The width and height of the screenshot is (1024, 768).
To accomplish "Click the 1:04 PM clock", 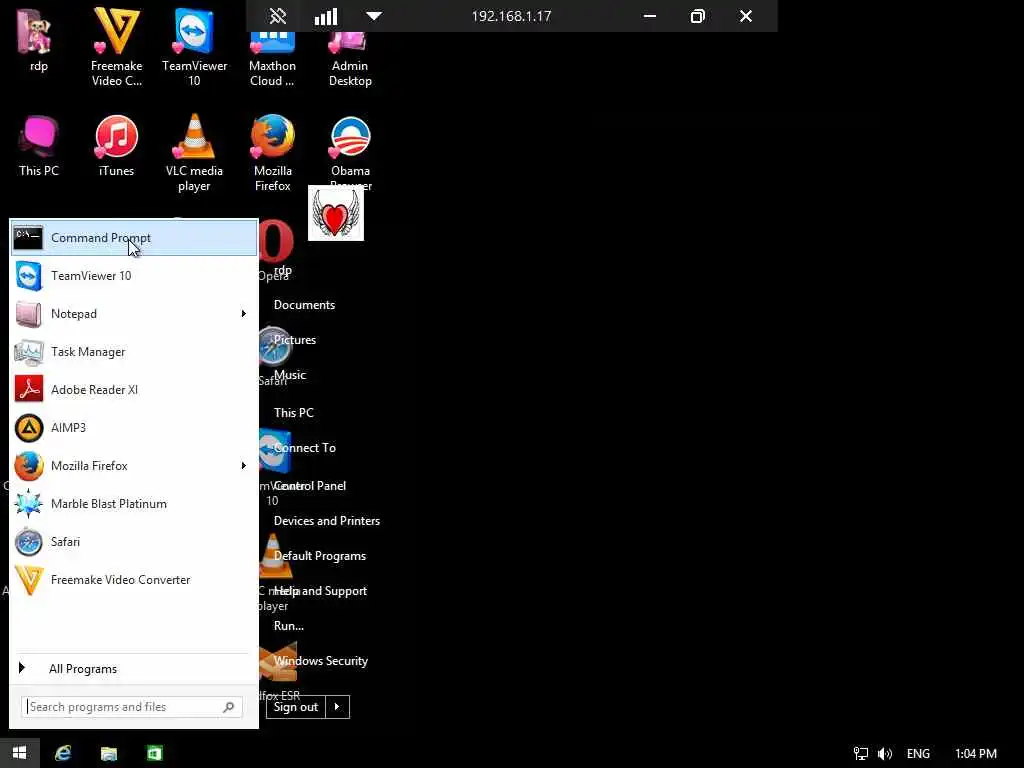I will tap(976, 754).
